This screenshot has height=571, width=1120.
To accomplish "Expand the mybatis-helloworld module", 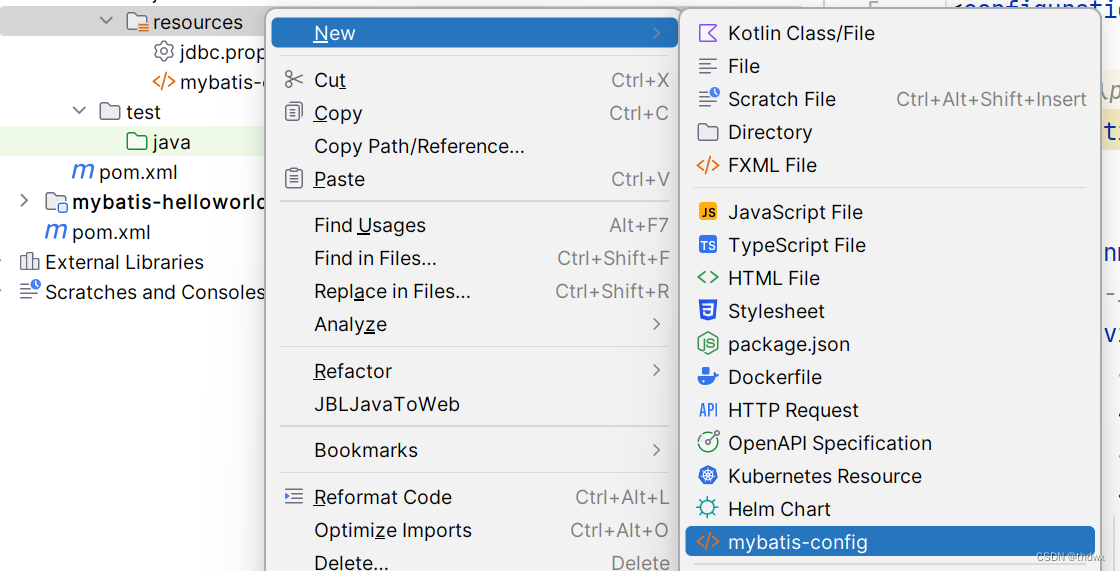I will [24, 202].
